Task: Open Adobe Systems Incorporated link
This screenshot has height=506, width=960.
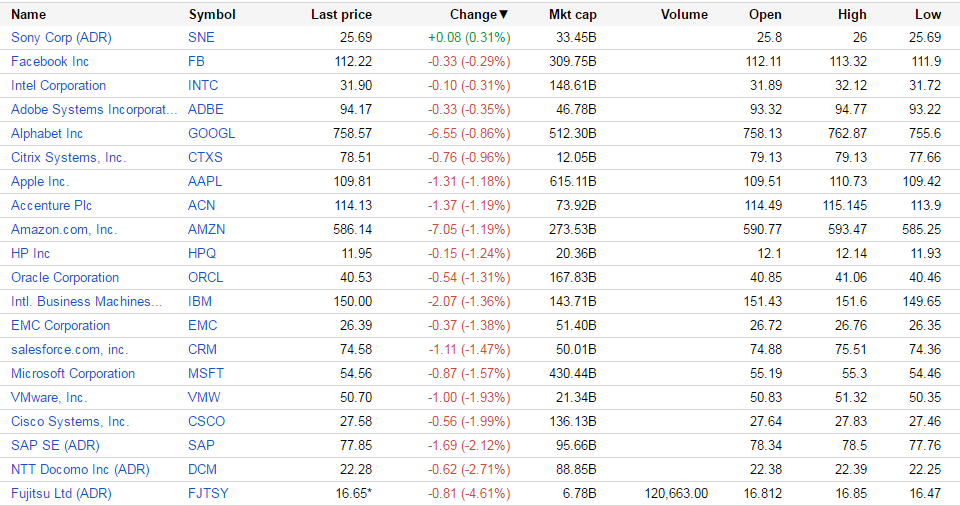Action: [93, 110]
